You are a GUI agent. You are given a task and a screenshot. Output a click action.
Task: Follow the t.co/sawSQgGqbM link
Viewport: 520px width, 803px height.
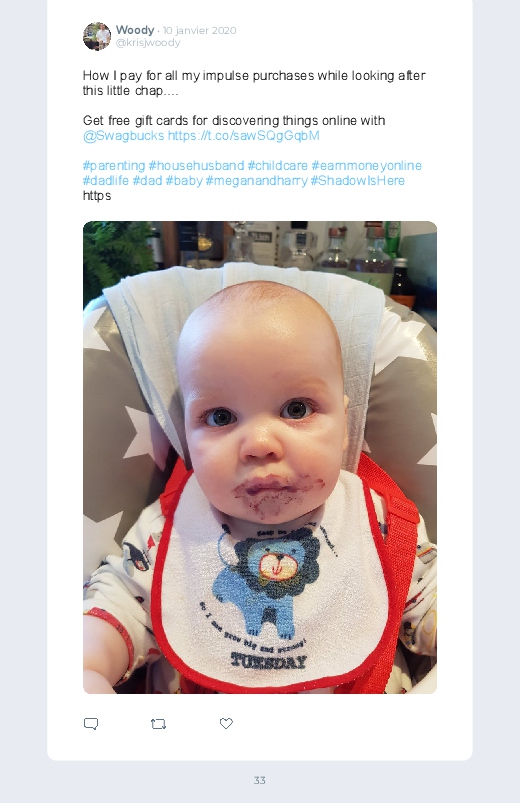click(244, 136)
